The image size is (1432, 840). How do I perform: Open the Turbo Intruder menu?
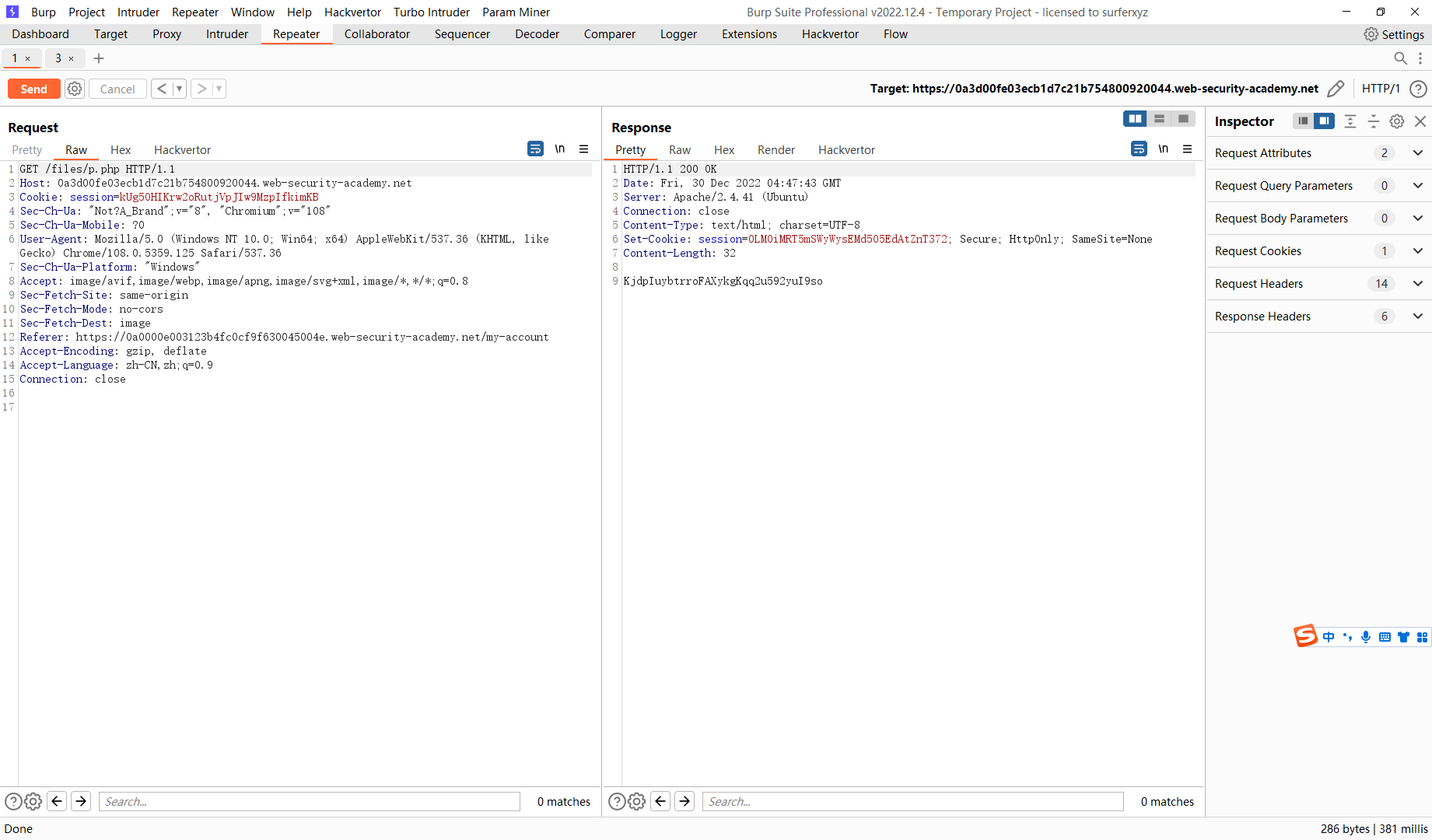(x=432, y=12)
